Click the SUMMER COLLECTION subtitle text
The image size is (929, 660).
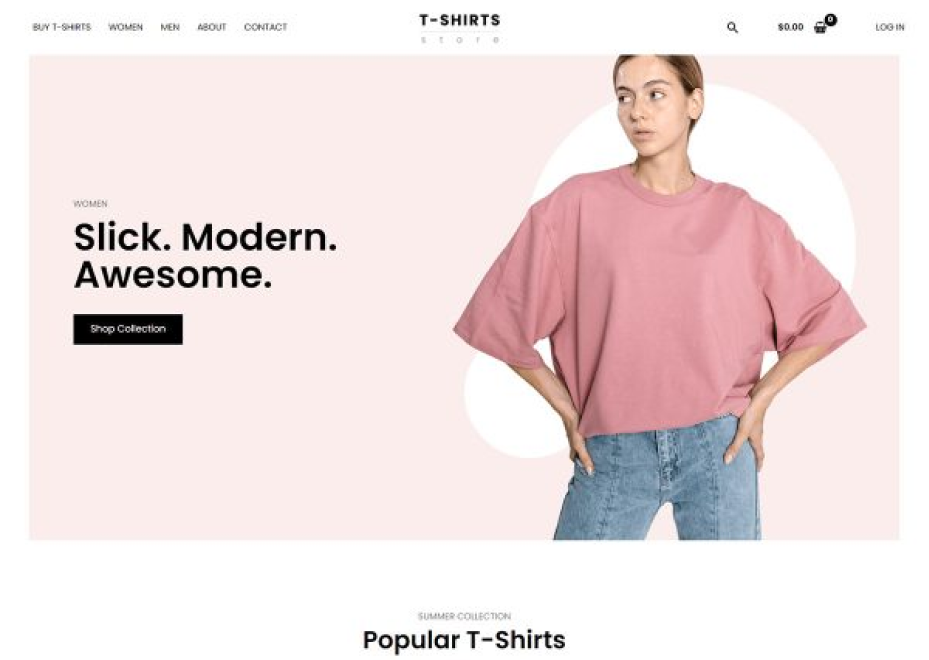click(x=464, y=616)
